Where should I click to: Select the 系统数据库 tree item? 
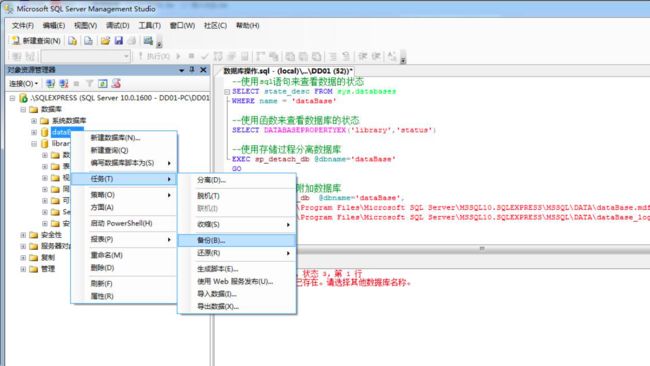coord(69,121)
